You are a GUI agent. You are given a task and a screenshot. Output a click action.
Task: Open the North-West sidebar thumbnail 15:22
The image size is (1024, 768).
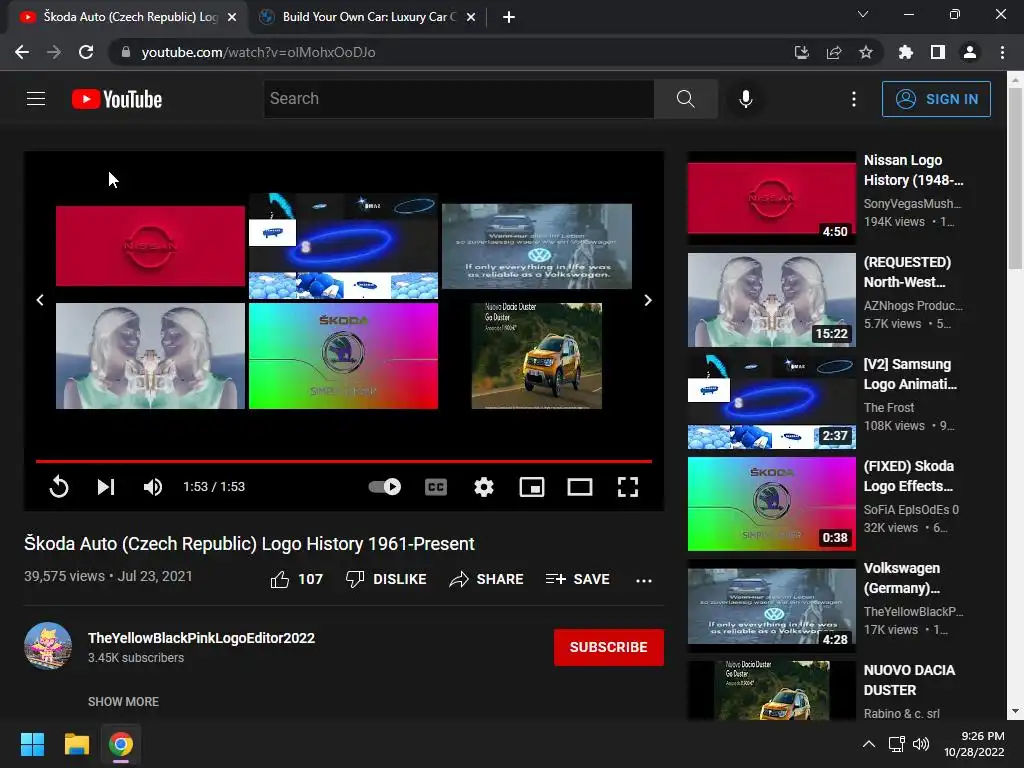coord(771,300)
